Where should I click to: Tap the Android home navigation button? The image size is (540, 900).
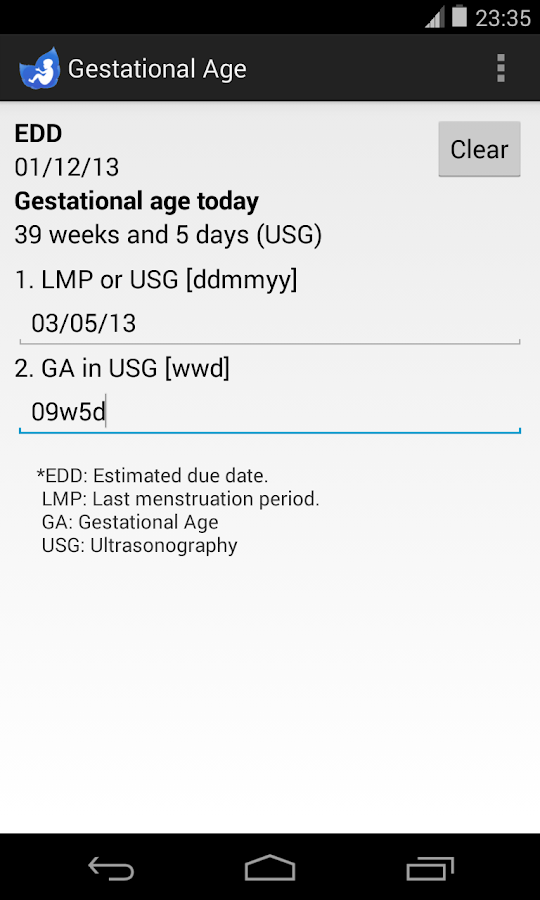pyautogui.click(x=270, y=867)
